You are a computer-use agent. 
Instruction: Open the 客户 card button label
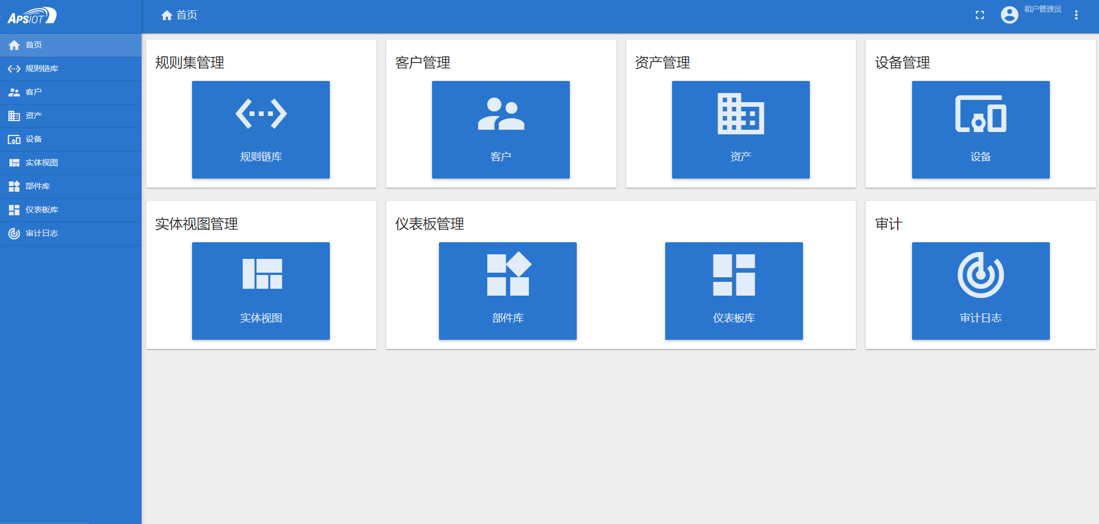tap(501, 157)
